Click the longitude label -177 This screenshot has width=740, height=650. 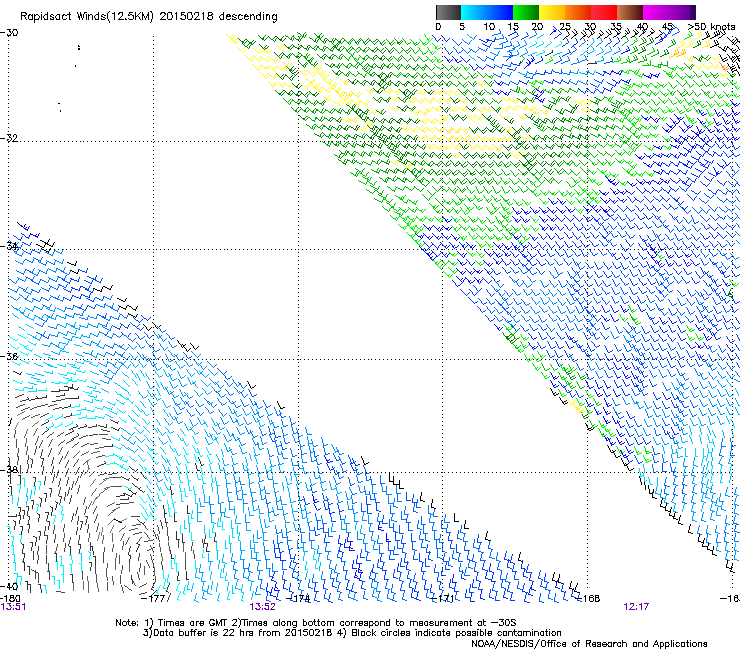click(x=153, y=598)
